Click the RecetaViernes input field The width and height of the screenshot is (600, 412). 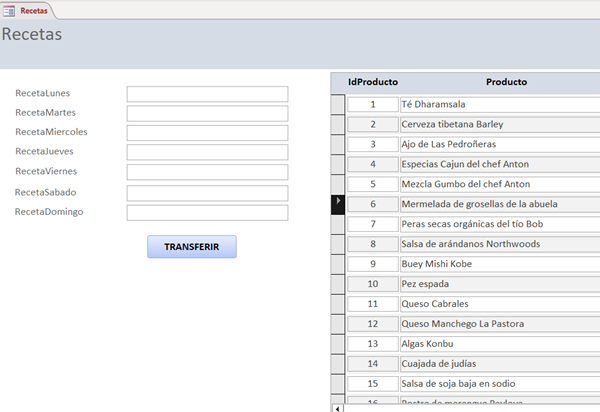207,173
